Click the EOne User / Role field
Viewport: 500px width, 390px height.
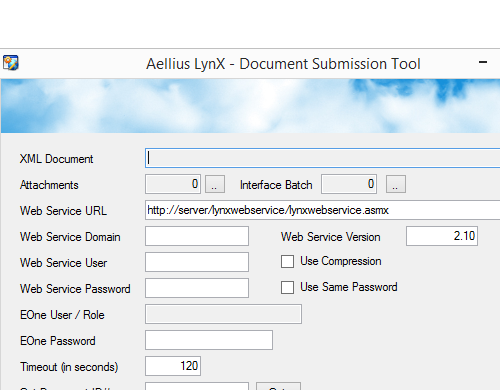coord(223,314)
